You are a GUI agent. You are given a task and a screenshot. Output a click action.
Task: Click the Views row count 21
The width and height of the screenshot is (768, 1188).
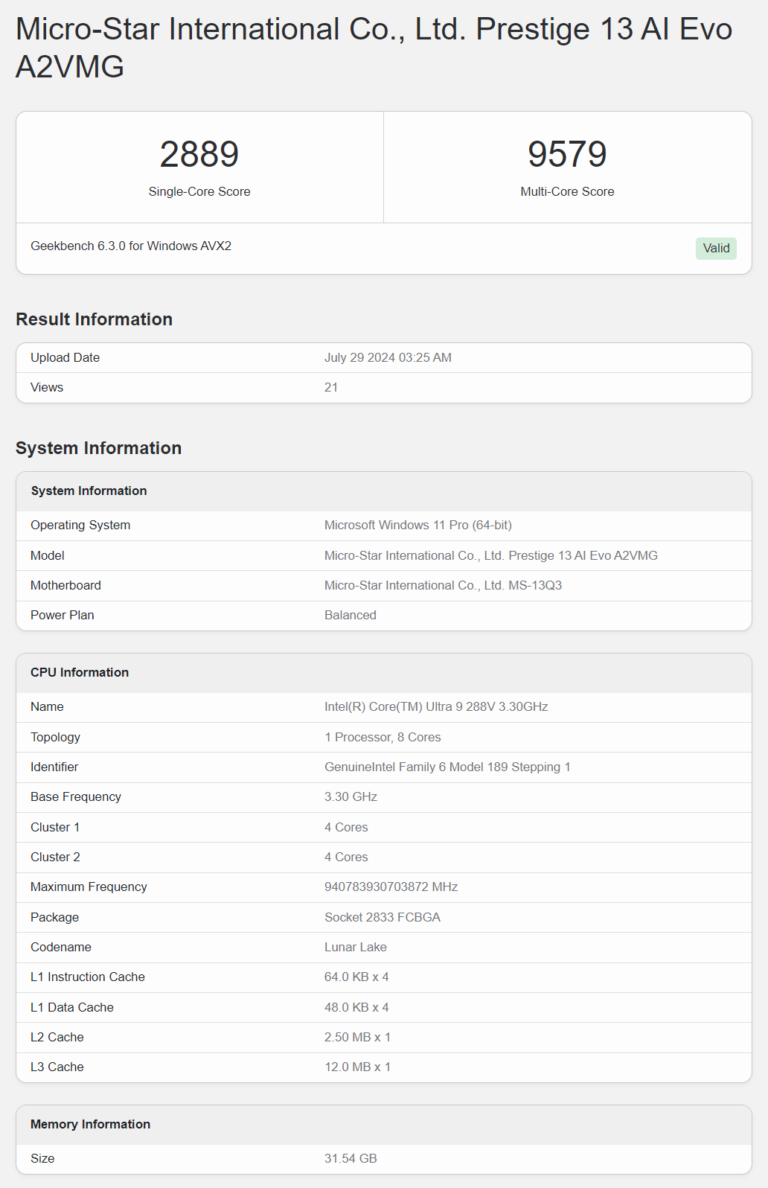331,387
